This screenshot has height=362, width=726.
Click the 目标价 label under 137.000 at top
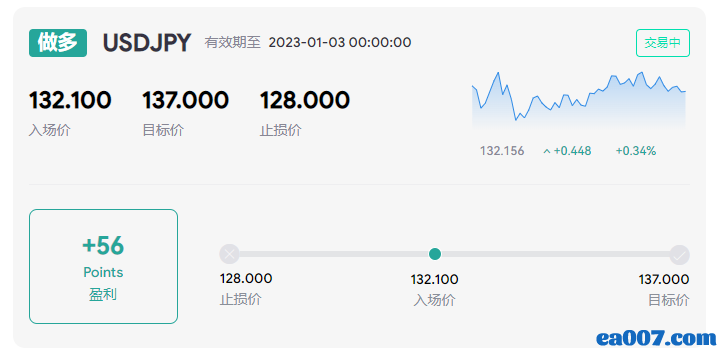(163, 130)
